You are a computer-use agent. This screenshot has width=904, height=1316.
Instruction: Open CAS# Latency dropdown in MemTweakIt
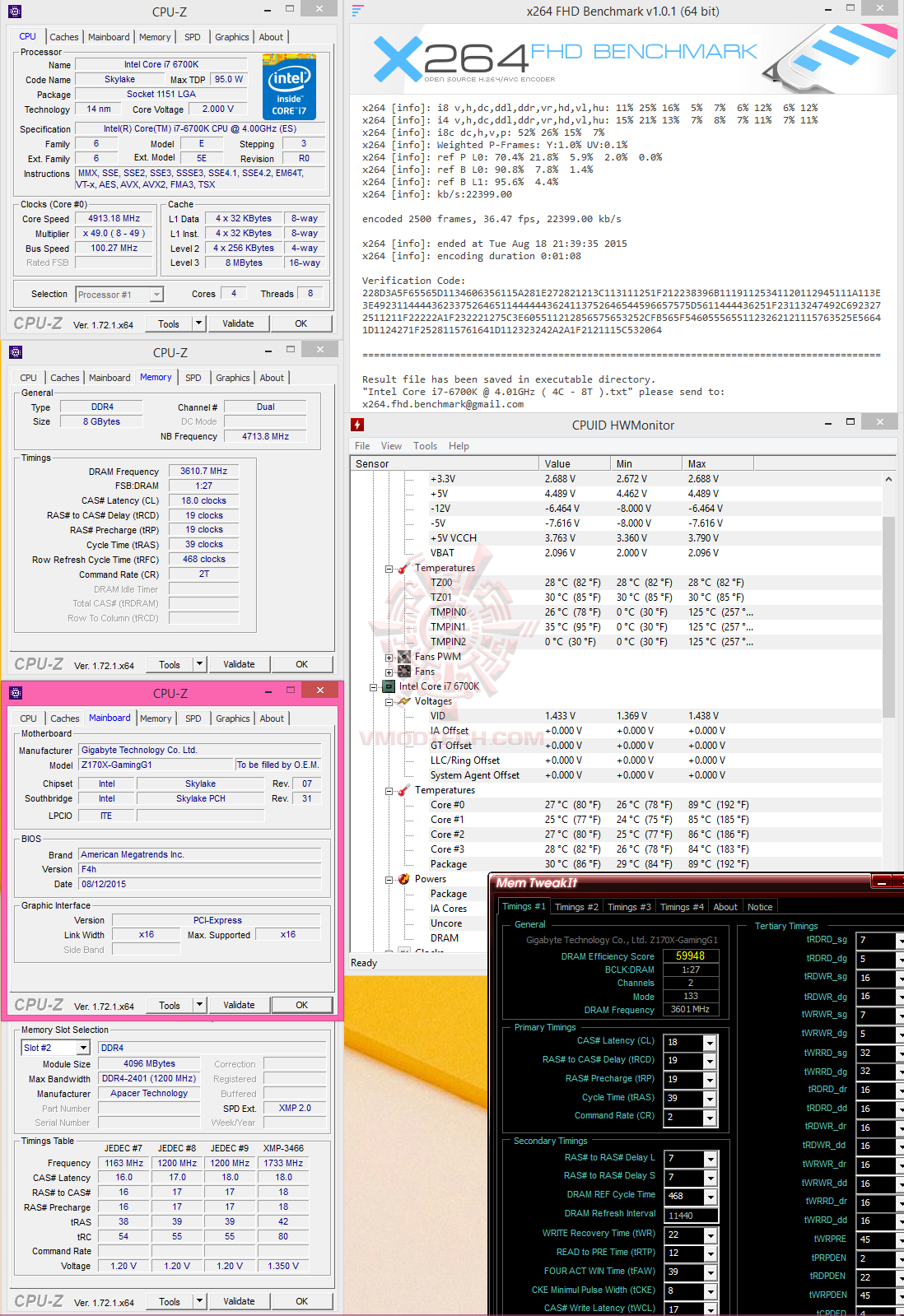(x=710, y=1043)
